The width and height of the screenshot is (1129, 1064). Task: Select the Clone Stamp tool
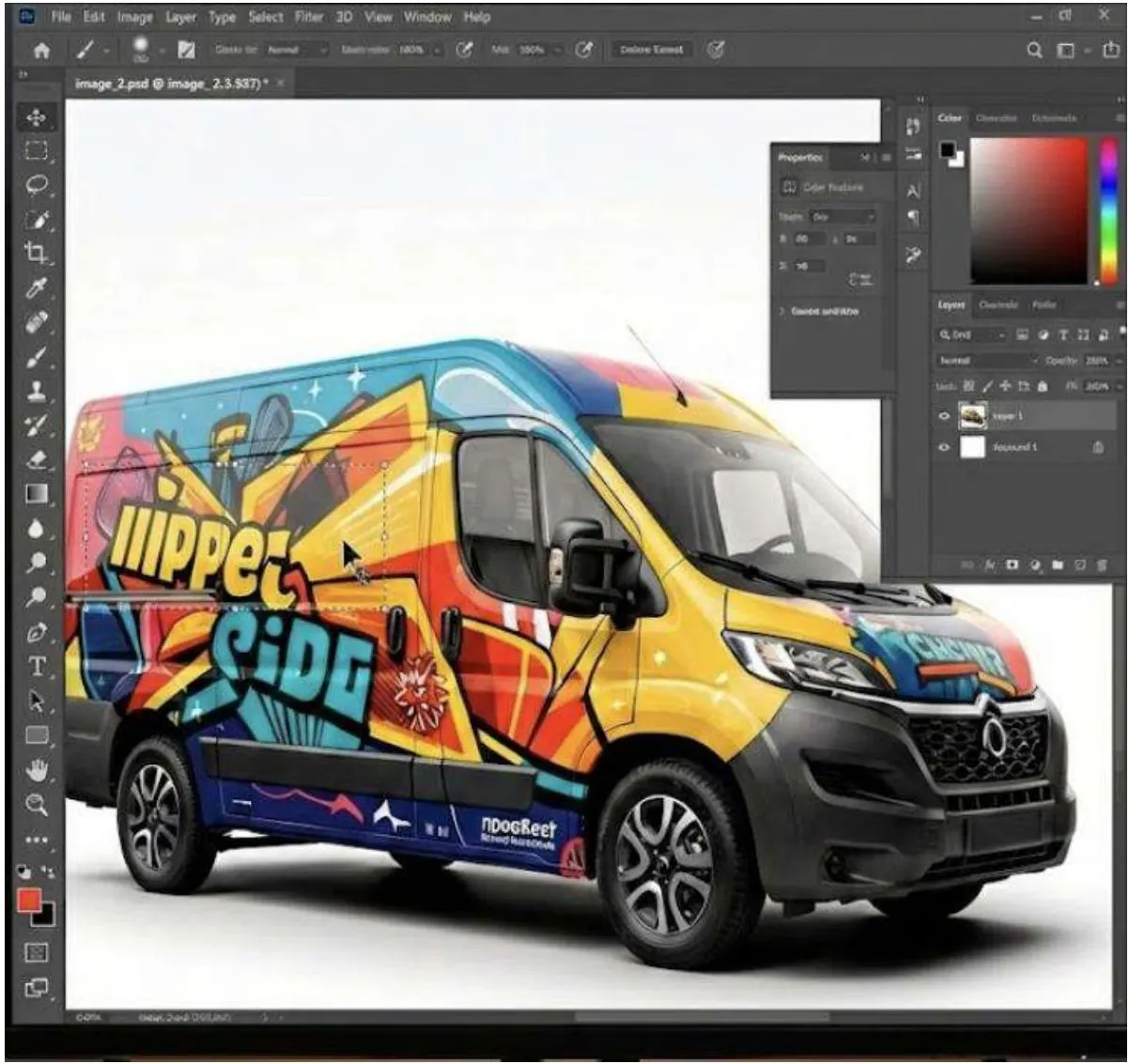37,391
